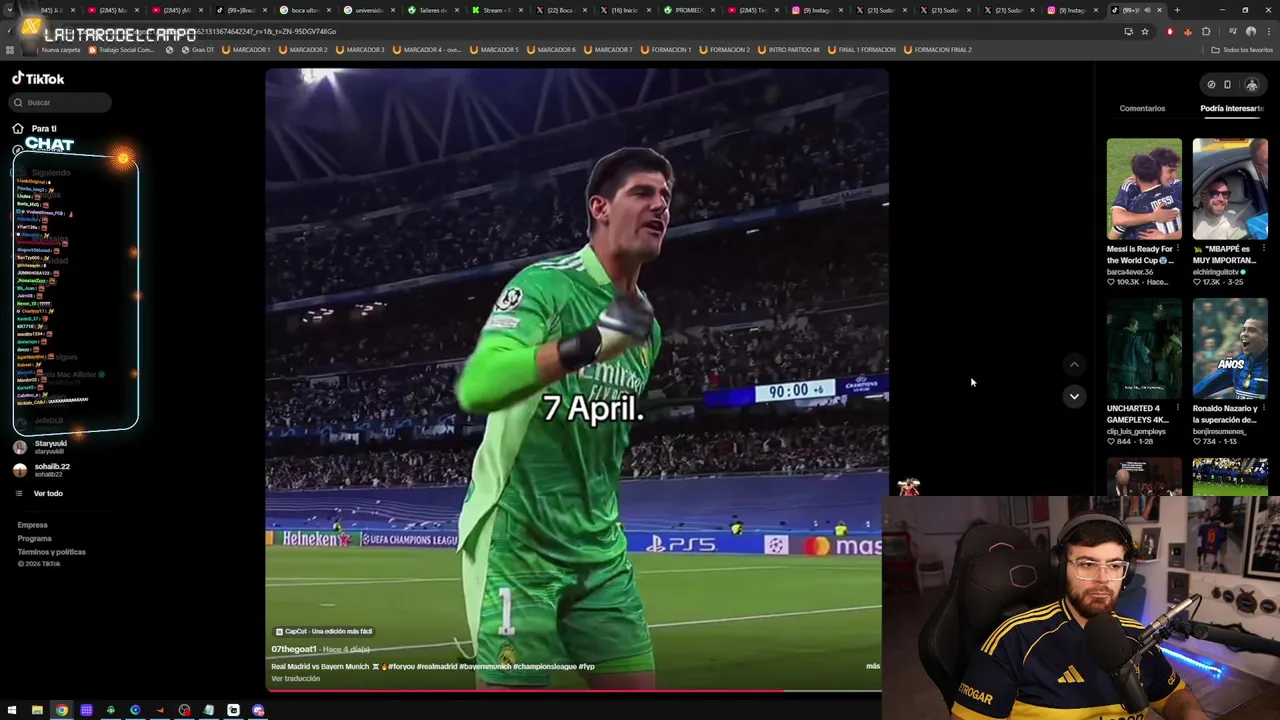Open options menu on Ronaldo Nazario card
Image resolution: width=1280 pixels, height=720 pixels.
[1263, 408]
